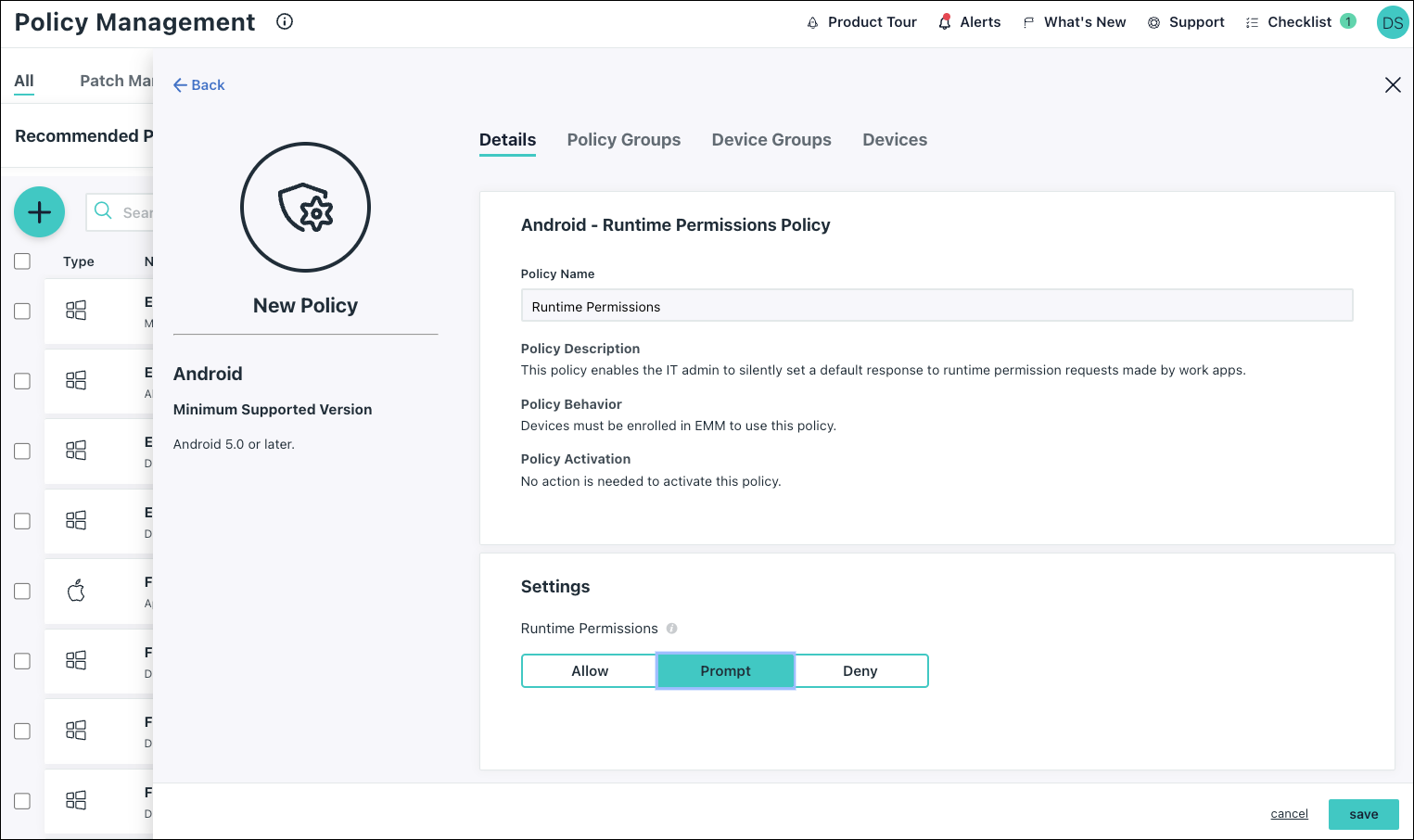Select Deny for Runtime Permissions
Viewport: 1414px width, 840px height.
860,671
